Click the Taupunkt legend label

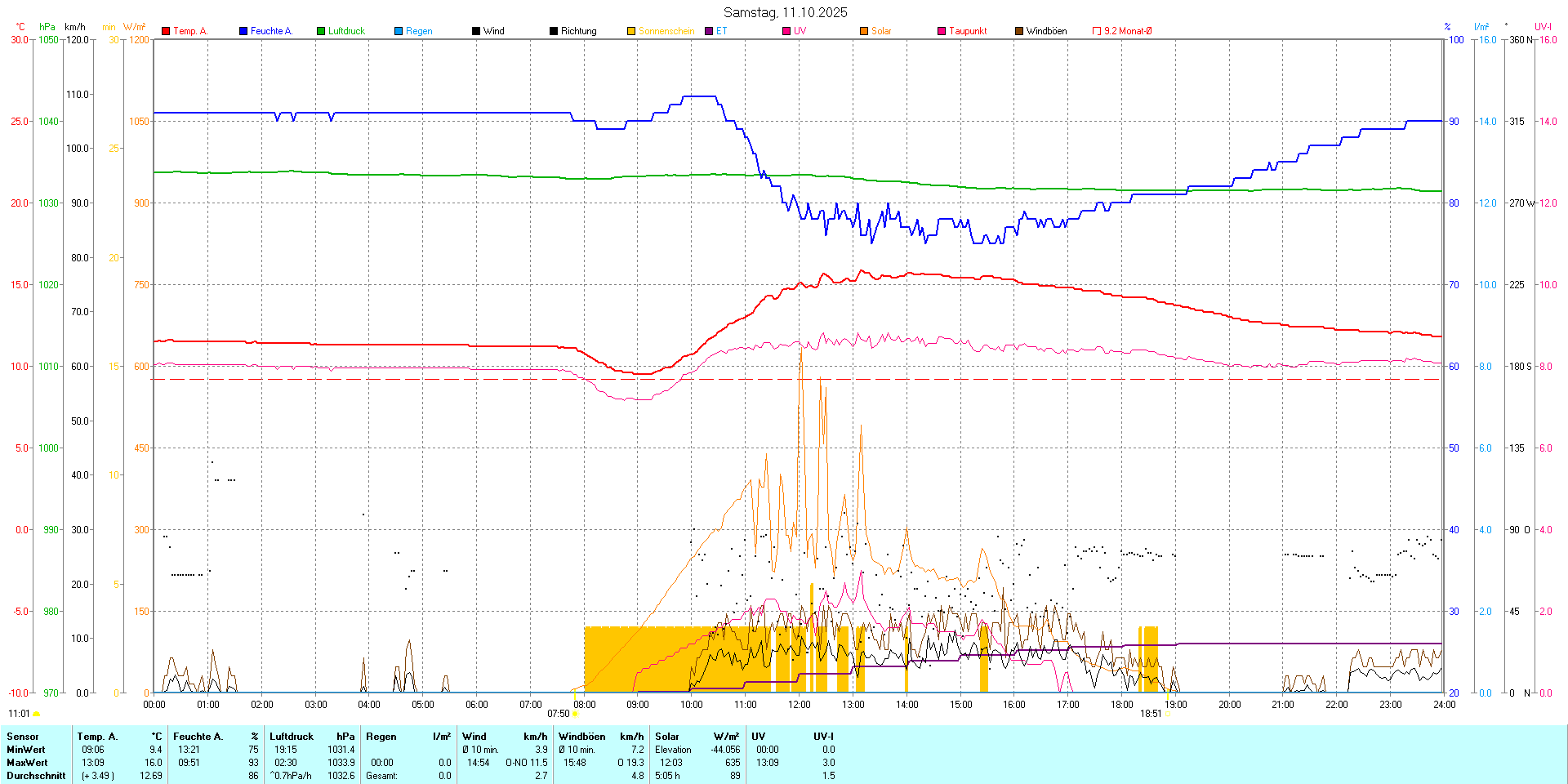click(x=968, y=31)
